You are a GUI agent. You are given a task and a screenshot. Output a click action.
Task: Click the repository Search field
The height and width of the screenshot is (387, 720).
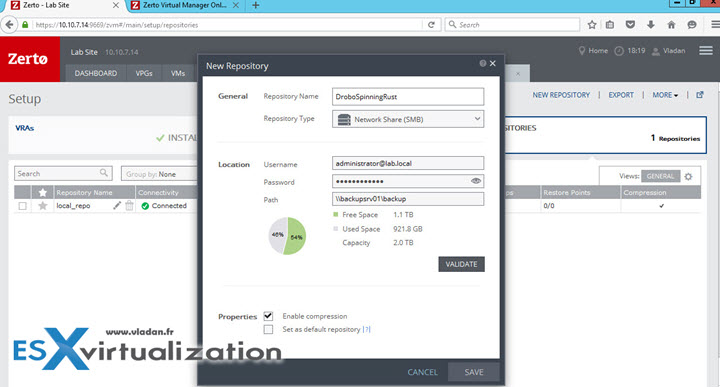(x=63, y=174)
